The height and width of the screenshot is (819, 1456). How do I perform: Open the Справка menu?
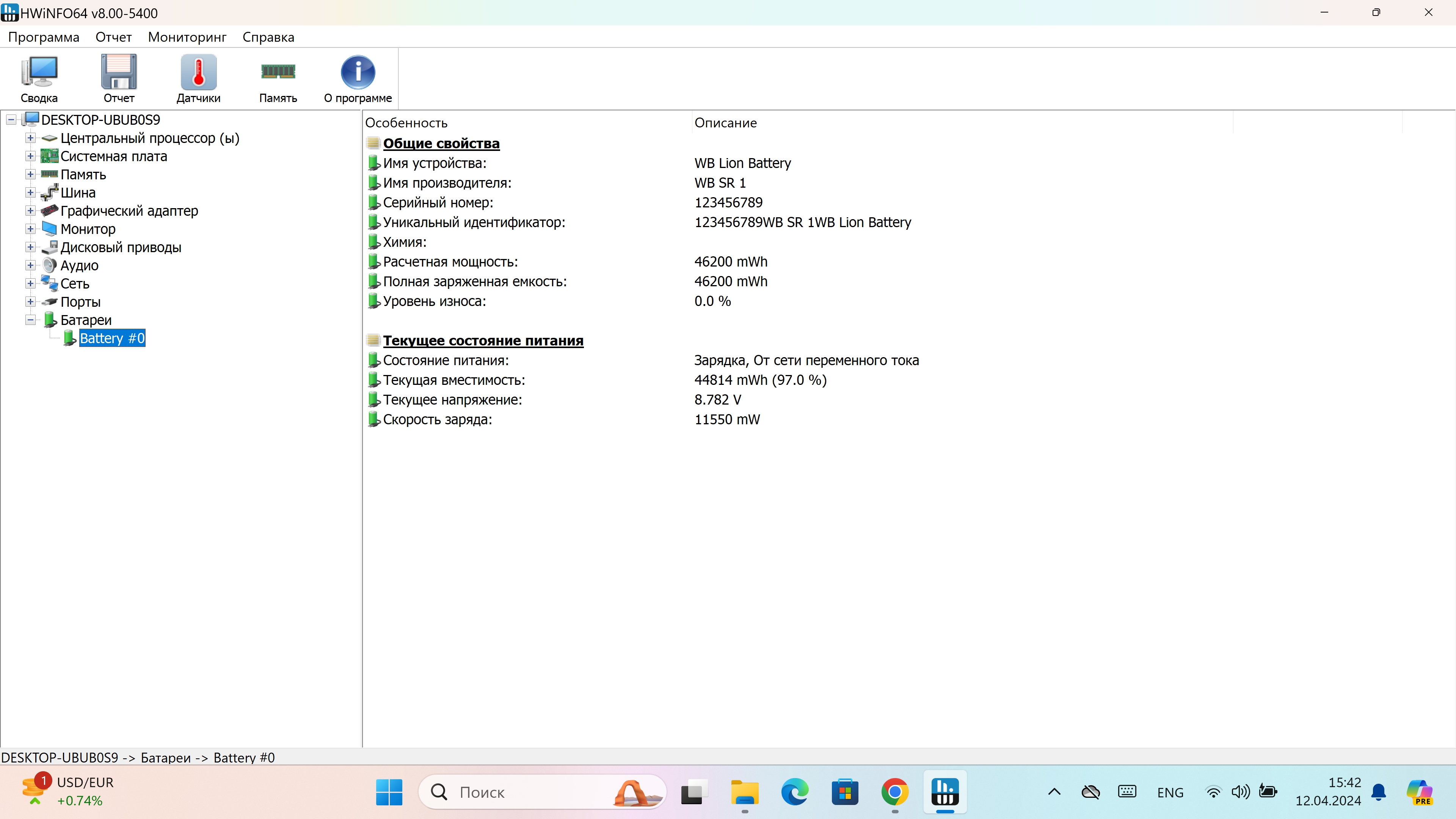click(268, 37)
